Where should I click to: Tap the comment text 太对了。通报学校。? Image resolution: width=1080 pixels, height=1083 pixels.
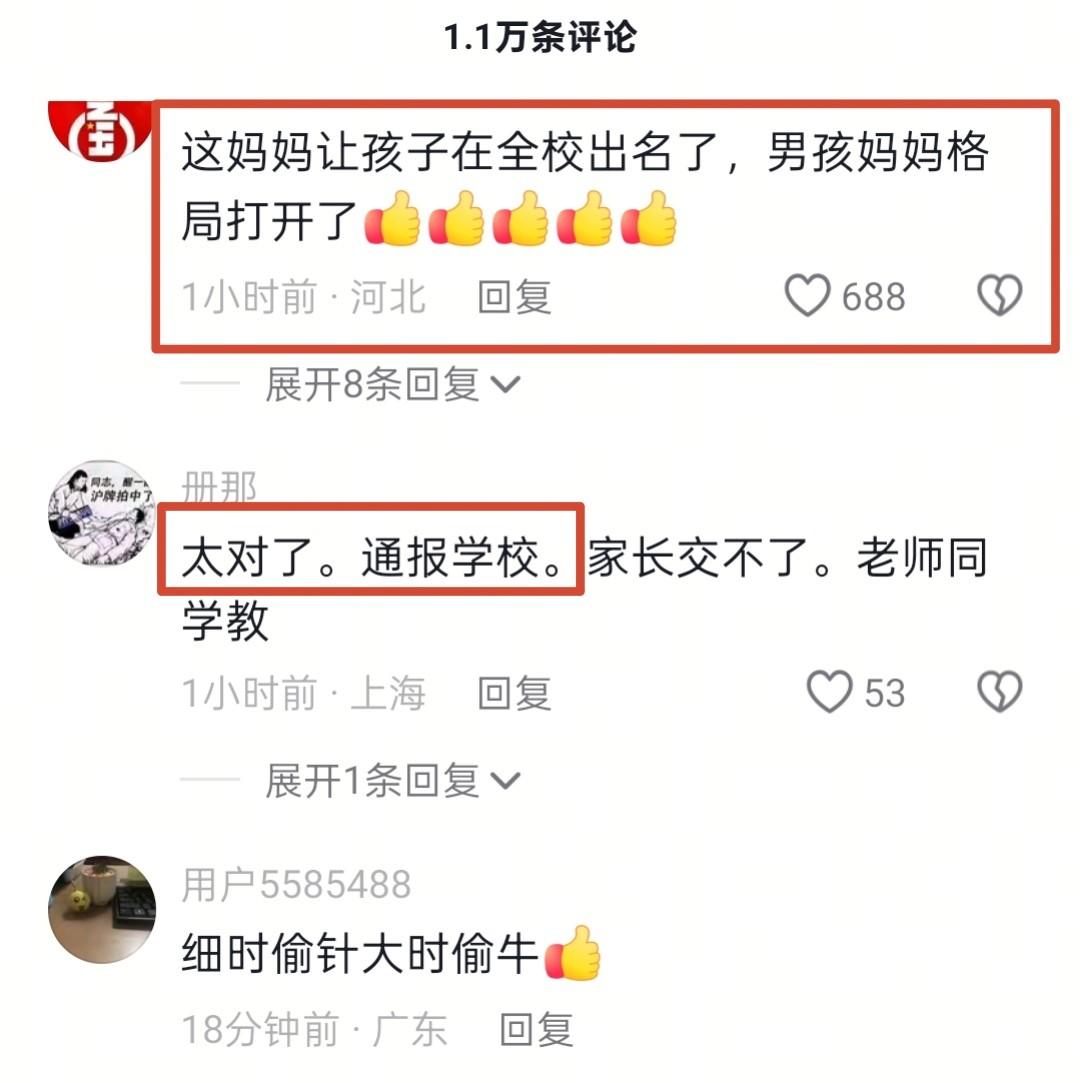point(373,557)
